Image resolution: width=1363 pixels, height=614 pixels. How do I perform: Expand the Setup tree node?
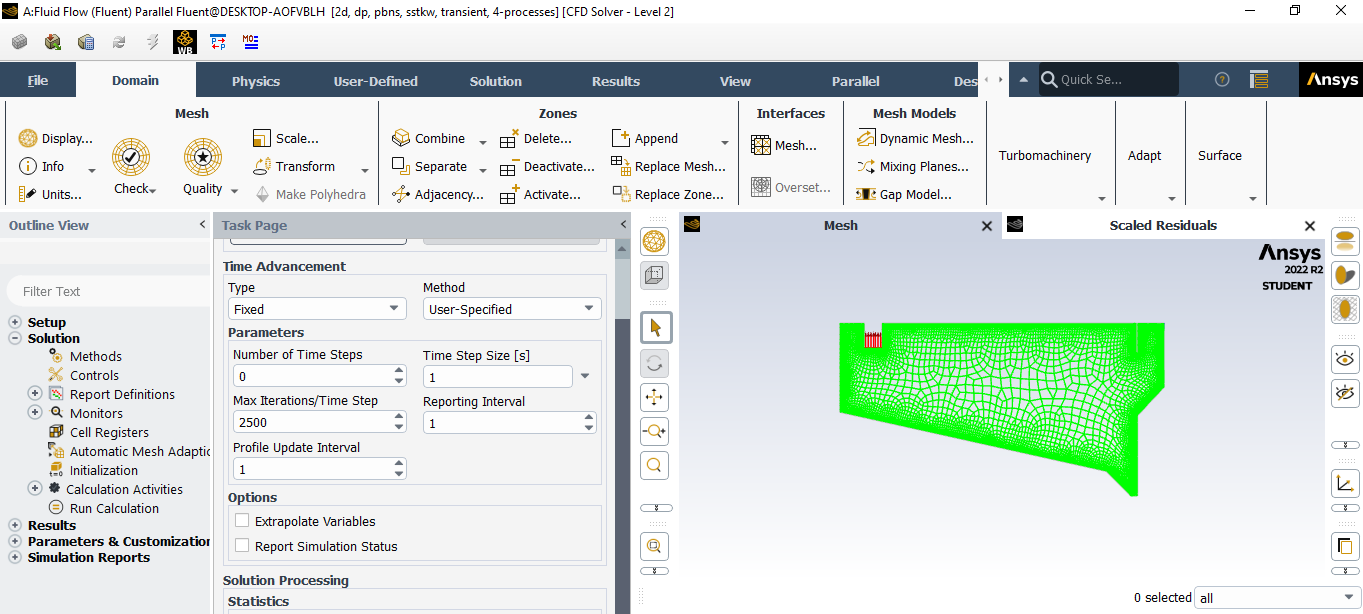[x=15, y=322]
